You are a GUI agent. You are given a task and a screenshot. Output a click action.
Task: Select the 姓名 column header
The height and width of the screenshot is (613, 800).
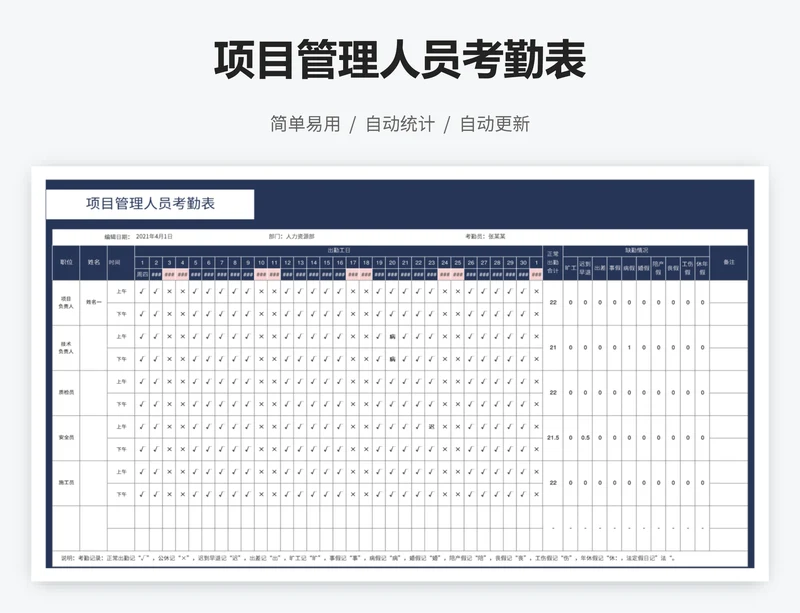click(93, 262)
